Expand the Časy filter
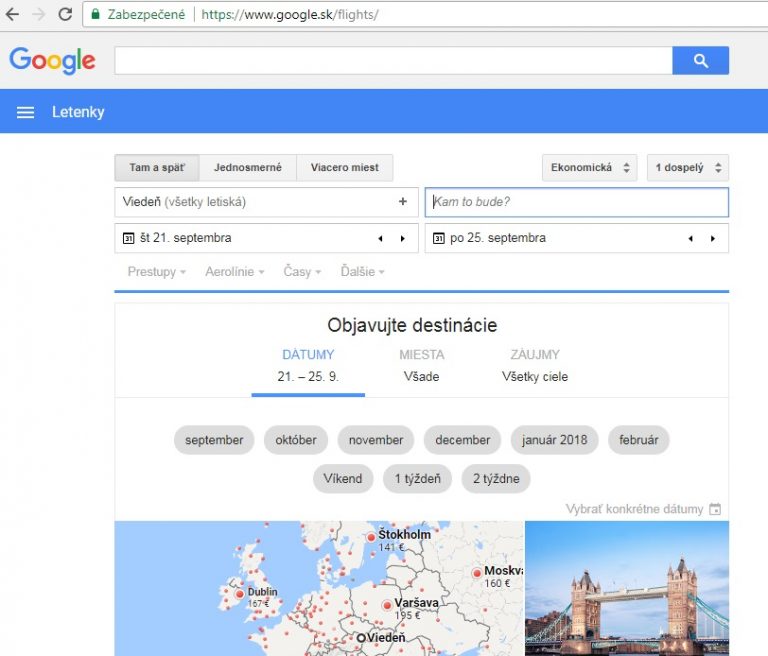This screenshot has width=768, height=656. tap(302, 271)
